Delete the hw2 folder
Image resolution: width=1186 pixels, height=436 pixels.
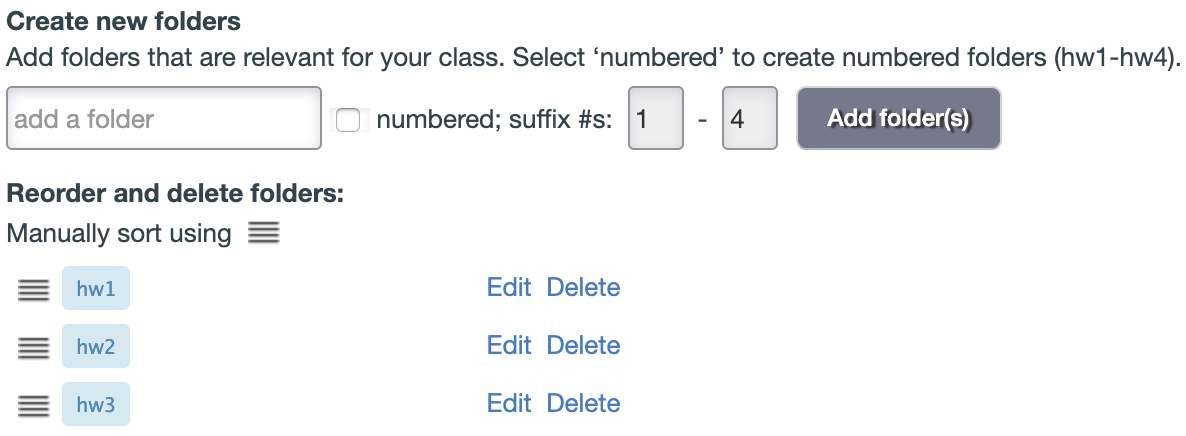pos(583,346)
